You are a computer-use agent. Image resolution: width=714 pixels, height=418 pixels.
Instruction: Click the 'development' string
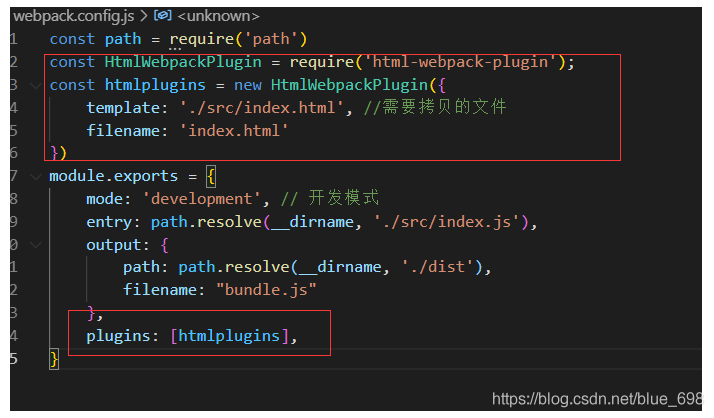(202, 199)
